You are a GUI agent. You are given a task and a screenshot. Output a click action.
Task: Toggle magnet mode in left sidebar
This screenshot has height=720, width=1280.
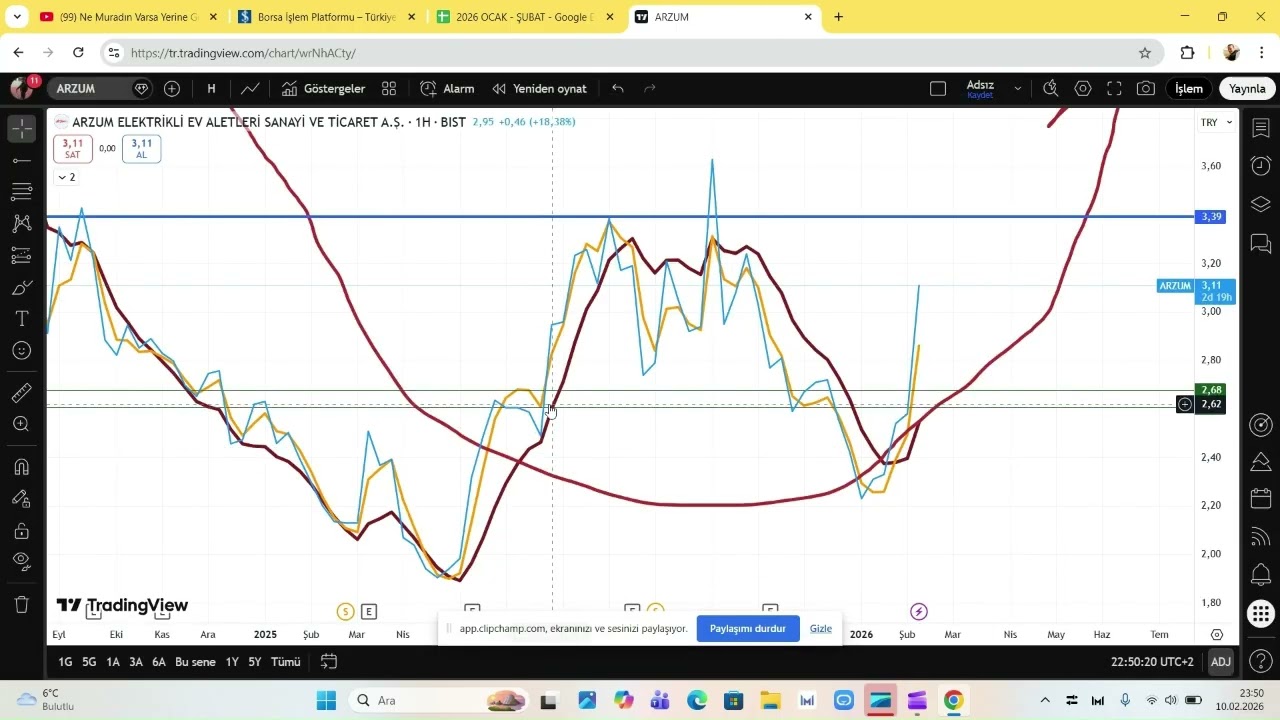coord(21,467)
